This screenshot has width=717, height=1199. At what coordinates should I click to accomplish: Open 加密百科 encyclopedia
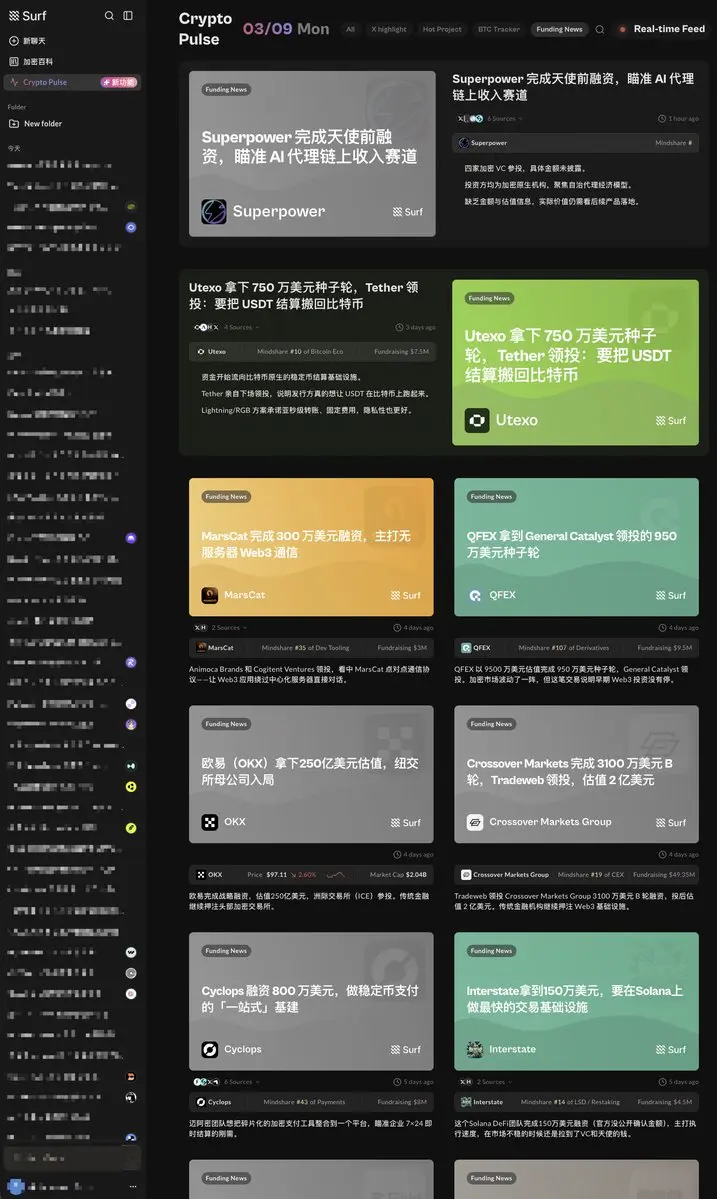31,61
